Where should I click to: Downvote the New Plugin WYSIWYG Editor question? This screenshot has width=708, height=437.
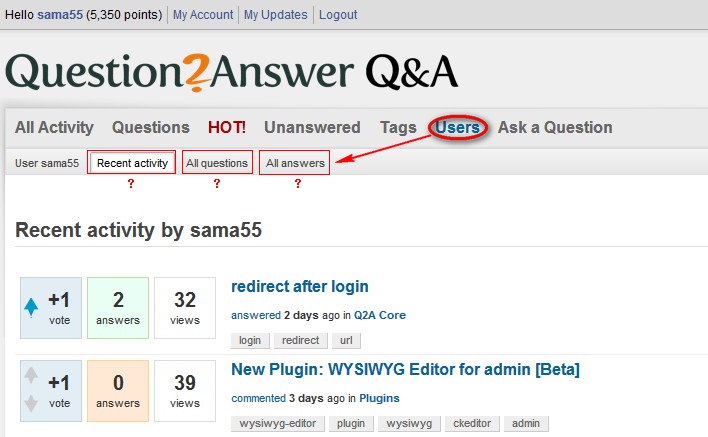point(31,402)
